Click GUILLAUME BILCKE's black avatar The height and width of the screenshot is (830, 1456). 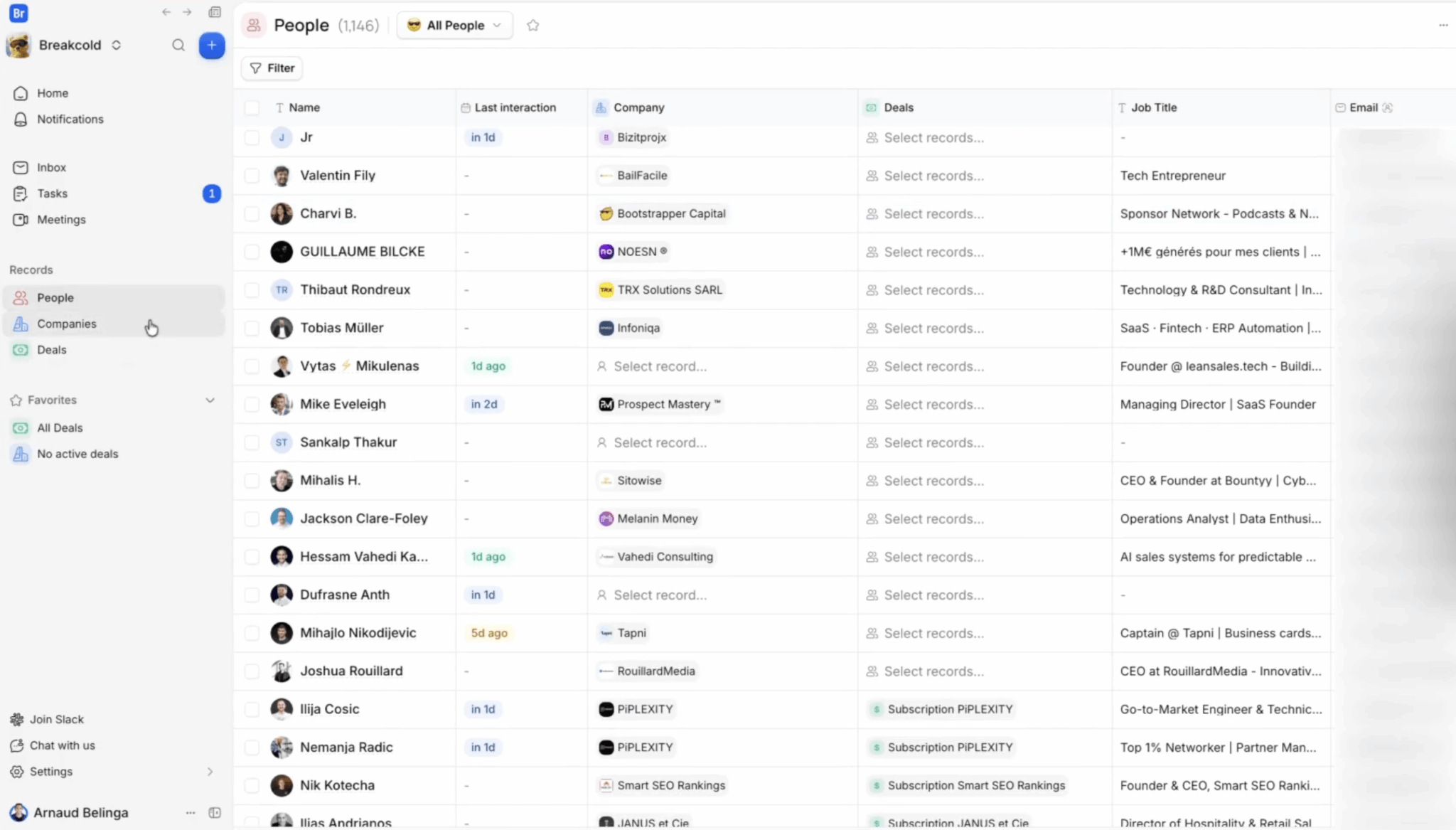[x=282, y=252]
